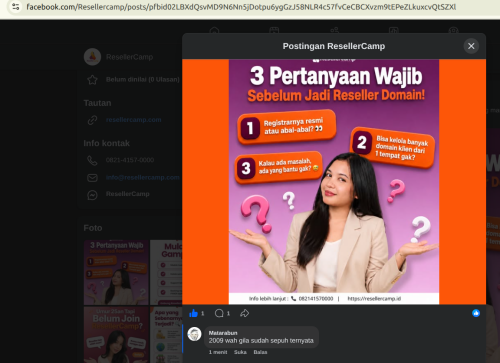Click the thumbs-up like icon on the post

(194, 313)
